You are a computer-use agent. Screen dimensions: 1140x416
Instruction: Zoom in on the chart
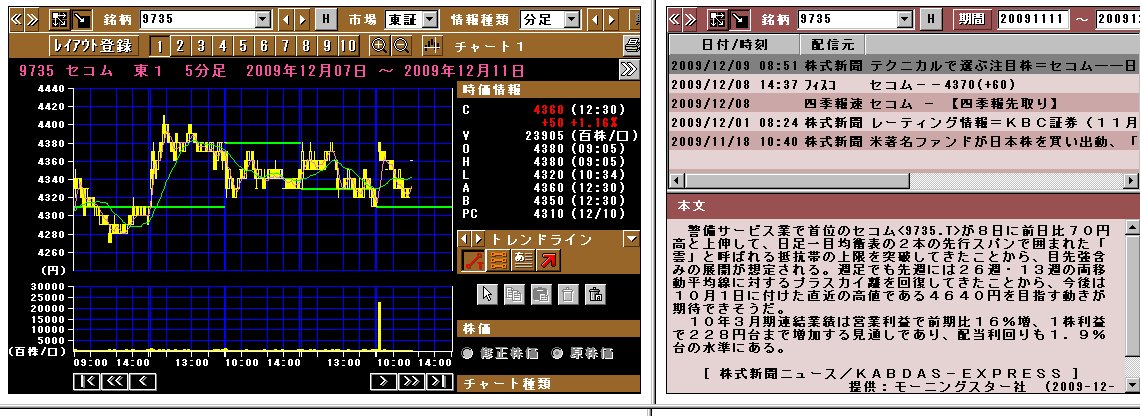(x=379, y=46)
